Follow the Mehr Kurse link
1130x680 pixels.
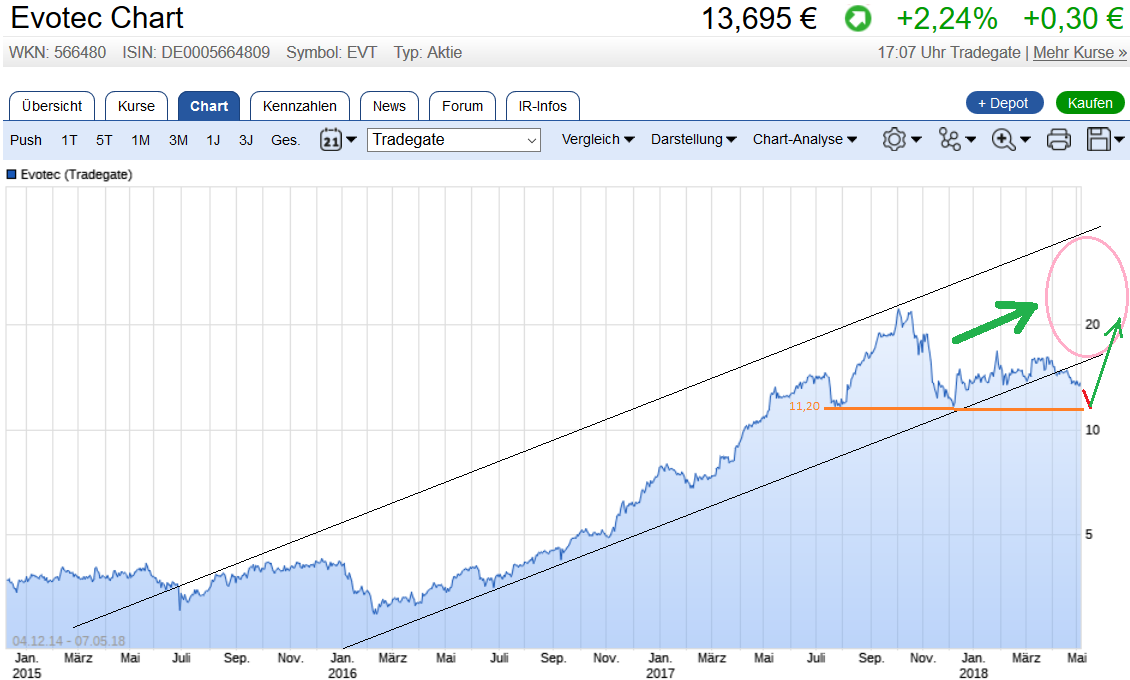point(1080,53)
